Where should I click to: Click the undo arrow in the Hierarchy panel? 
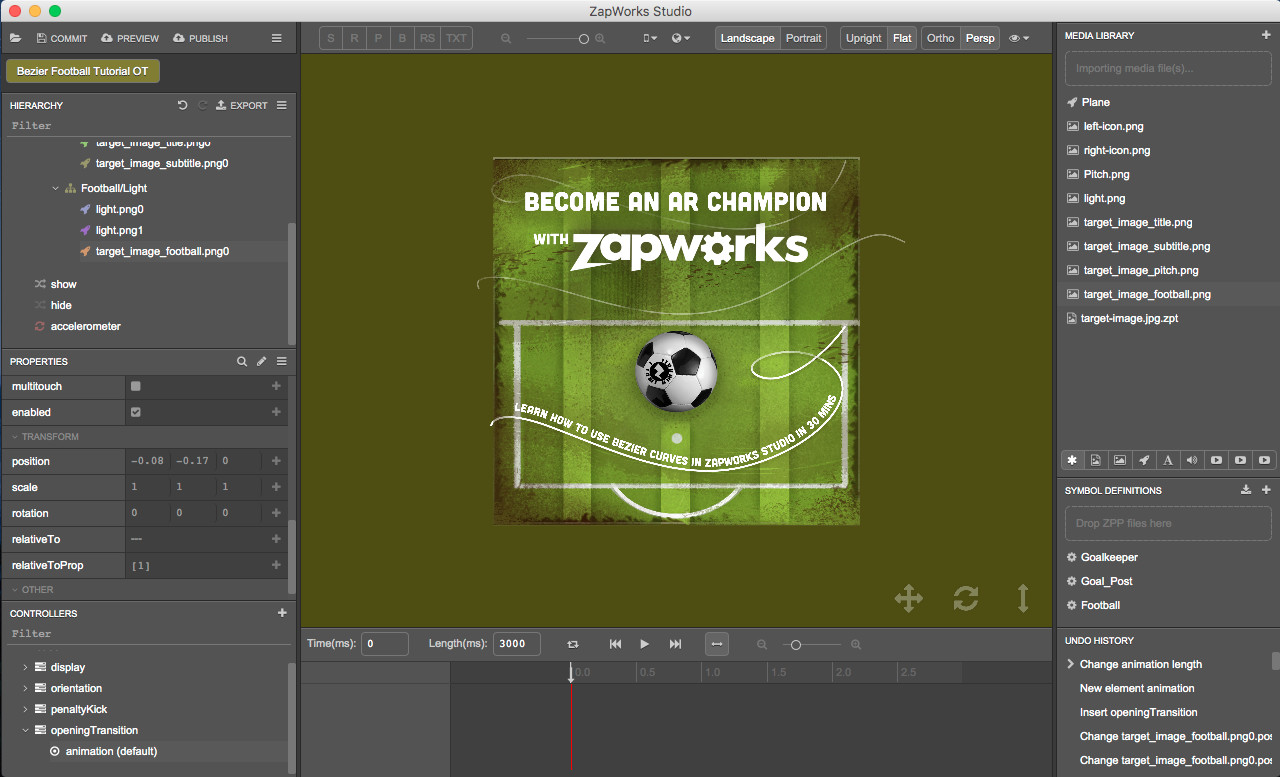point(182,105)
